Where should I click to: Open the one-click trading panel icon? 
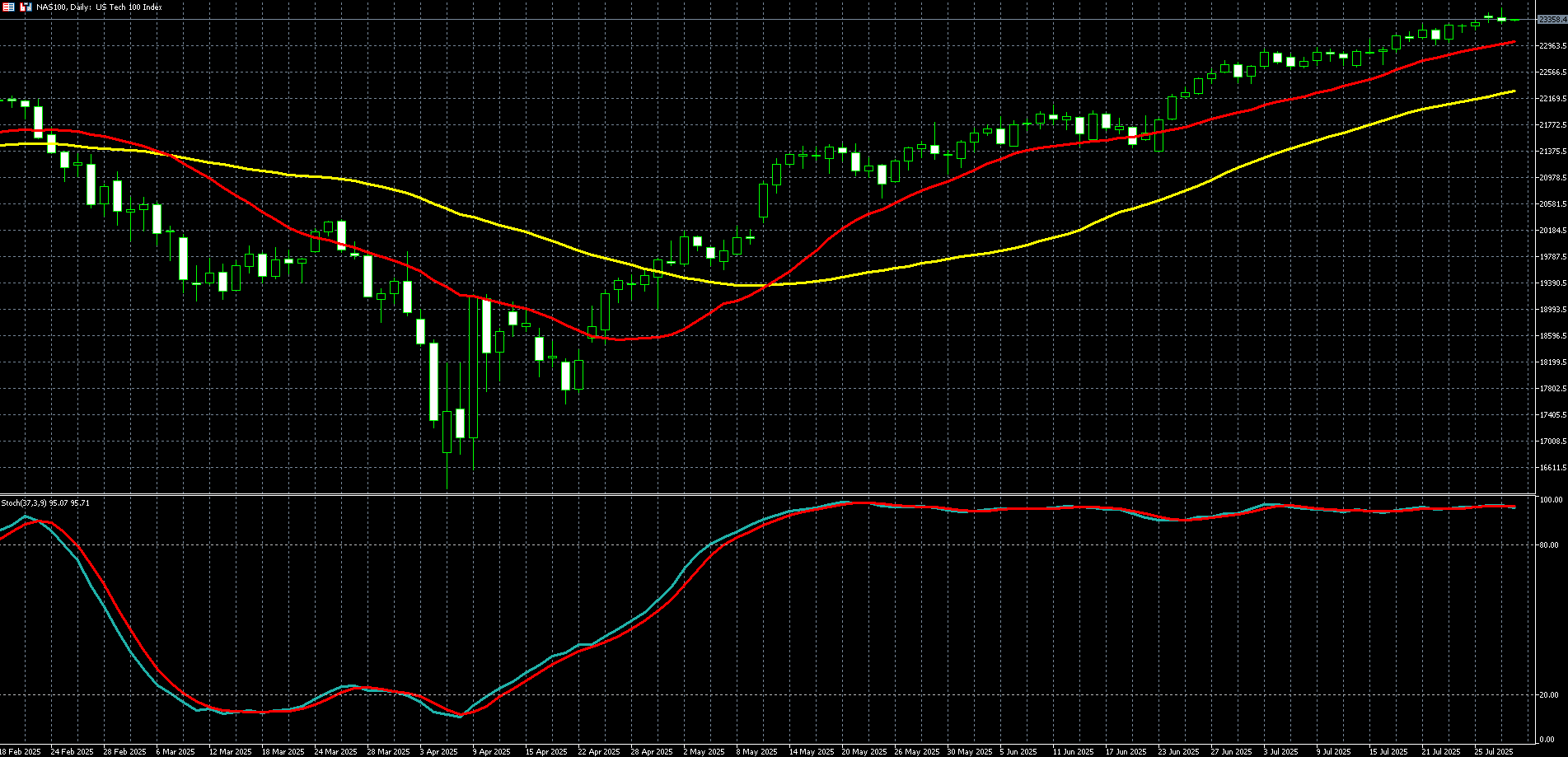click(x=26, y=7)
